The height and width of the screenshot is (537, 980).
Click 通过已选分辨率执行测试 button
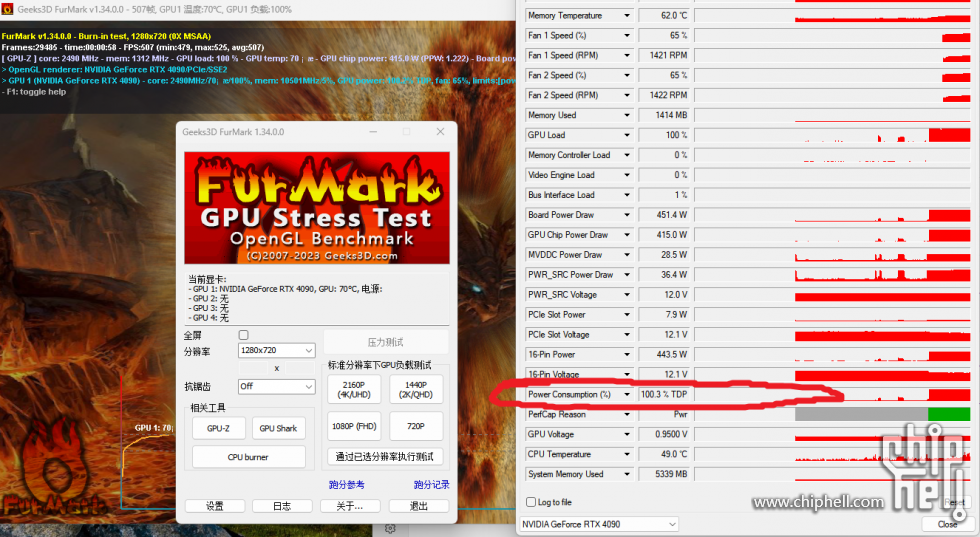[384, 457]
